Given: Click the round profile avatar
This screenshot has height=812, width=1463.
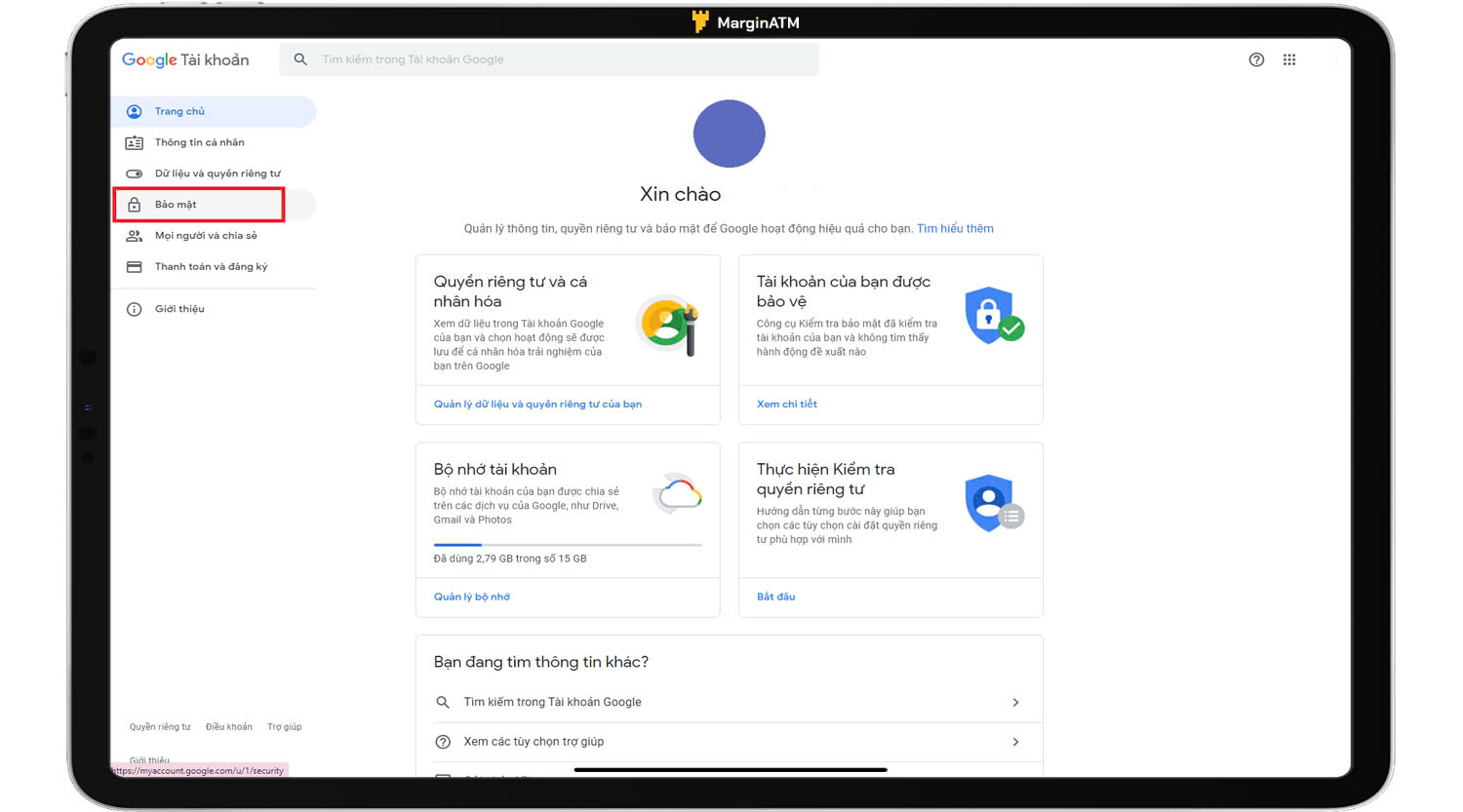Looking at the screenshot, I should click(x=730, y=134).
